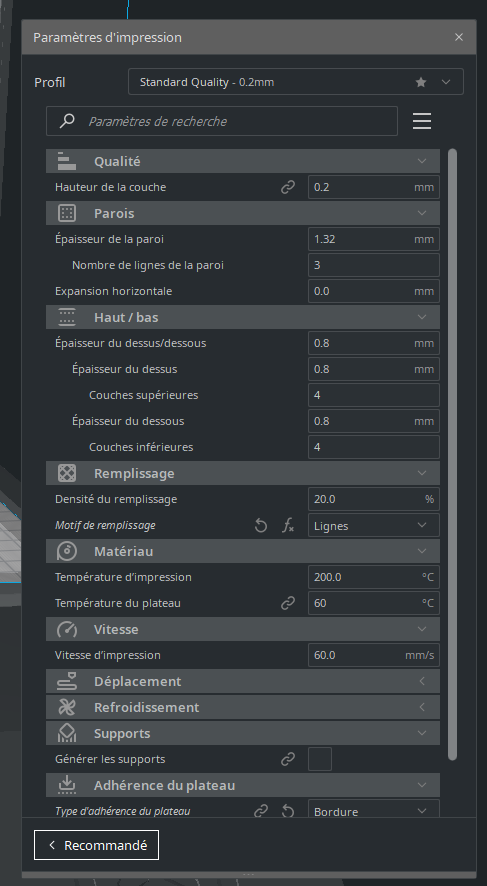Click the Remplissage section header label
Image resolution: width=487 pixels, height=886 pixels.
tap(134, 473)
